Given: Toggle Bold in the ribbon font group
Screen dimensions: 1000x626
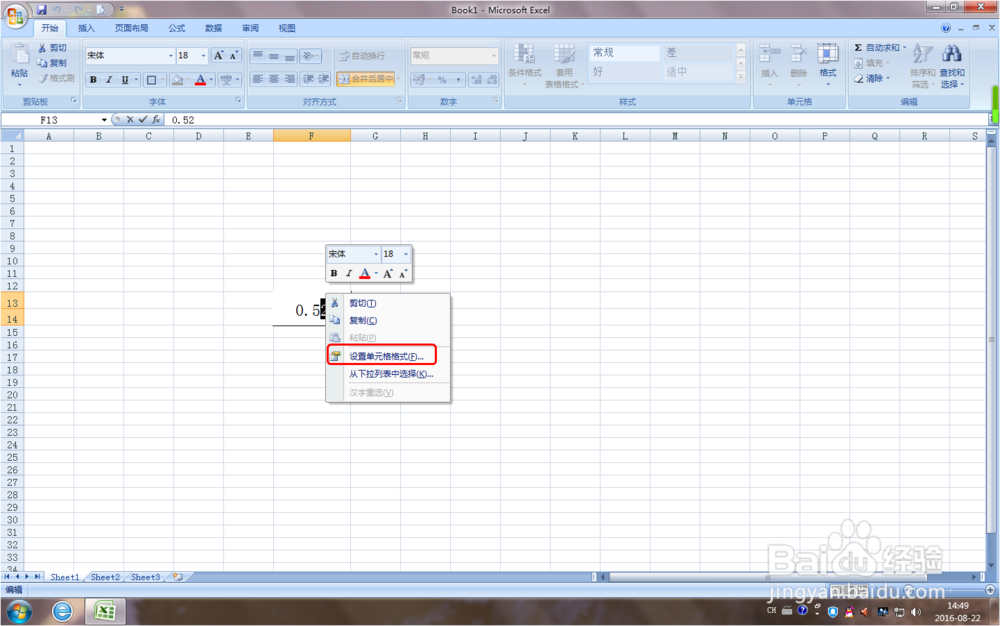Looking at the screenshot, I should pos(93,80).
